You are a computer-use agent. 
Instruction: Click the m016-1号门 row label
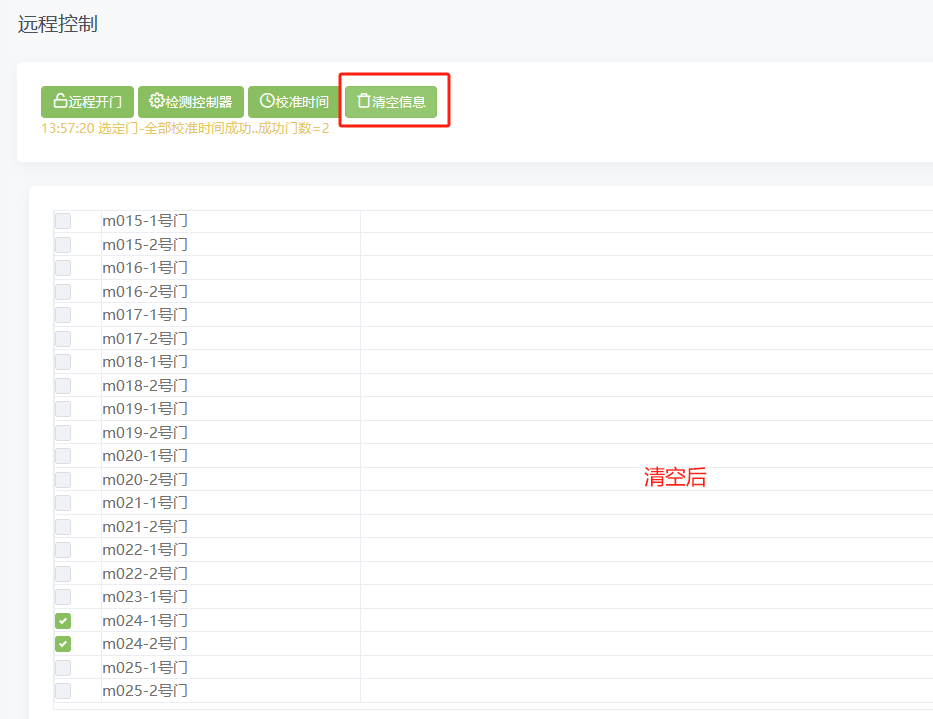[145, 268]
